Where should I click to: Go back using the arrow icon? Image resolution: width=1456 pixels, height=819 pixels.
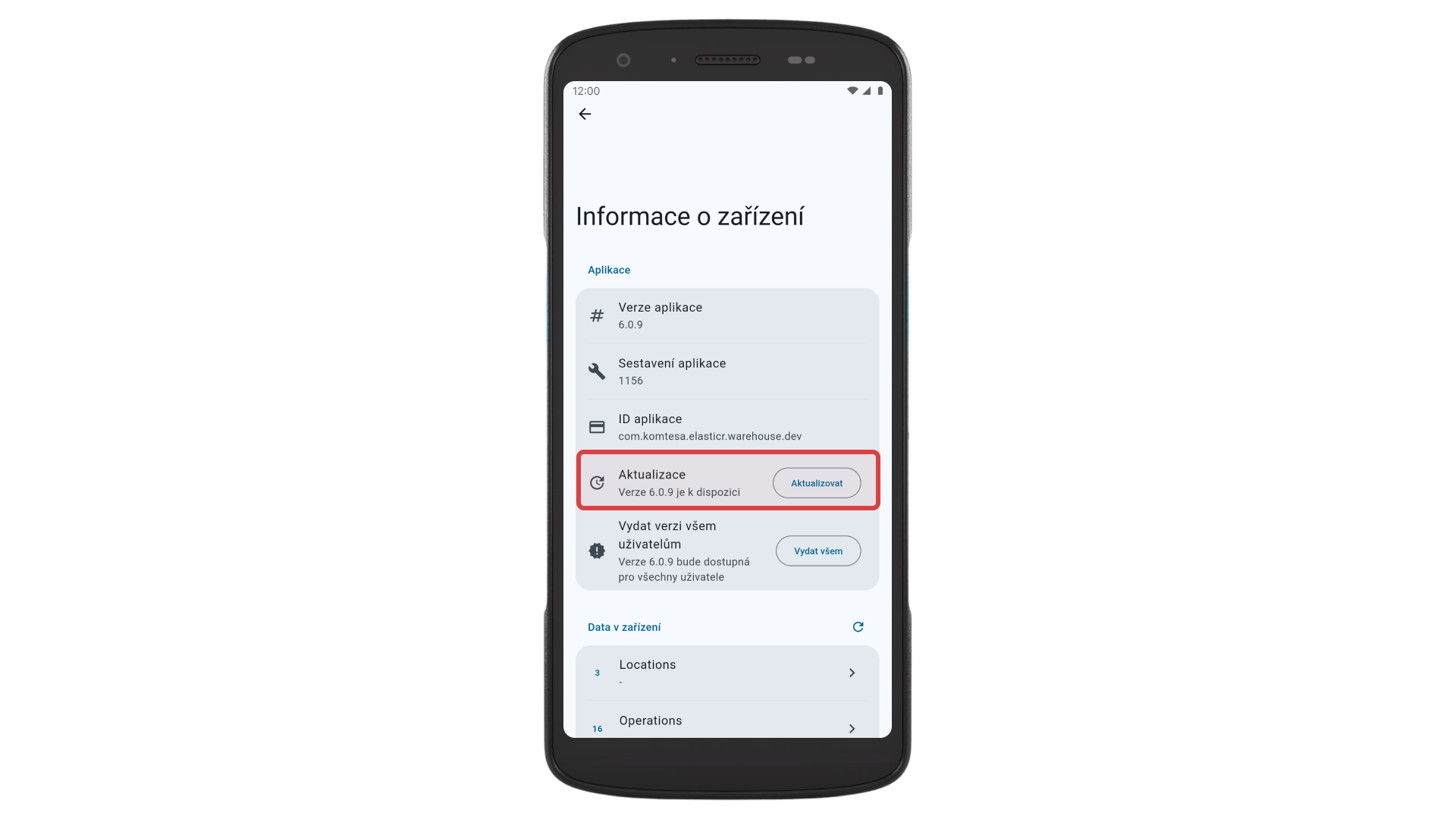point(585,114)
